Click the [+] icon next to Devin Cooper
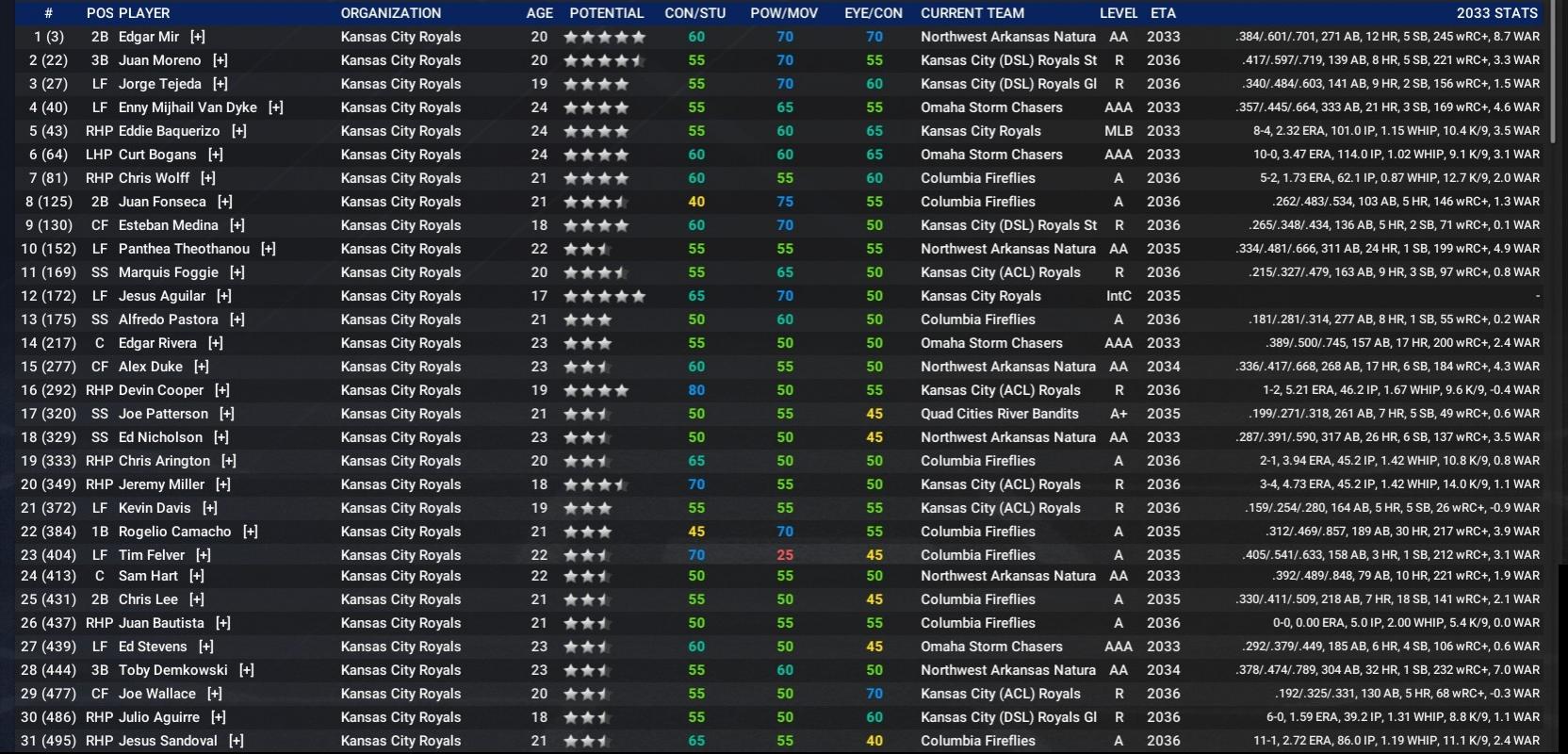This screenshot has width=1568, height=754. click(221, 390)
